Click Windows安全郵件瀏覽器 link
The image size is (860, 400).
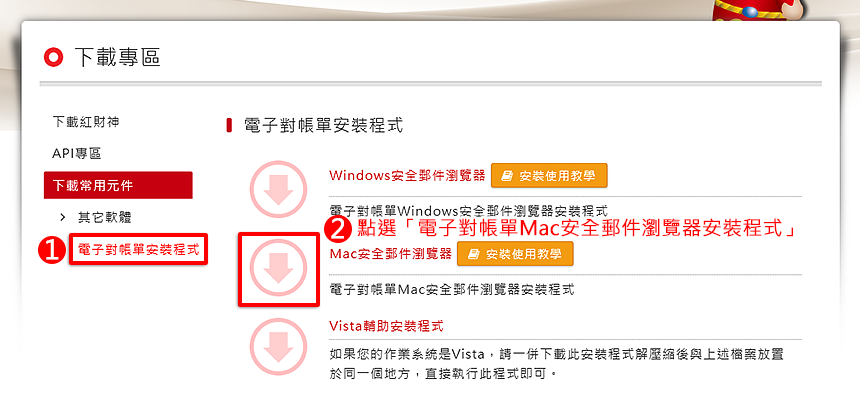(x=408, y=176)
